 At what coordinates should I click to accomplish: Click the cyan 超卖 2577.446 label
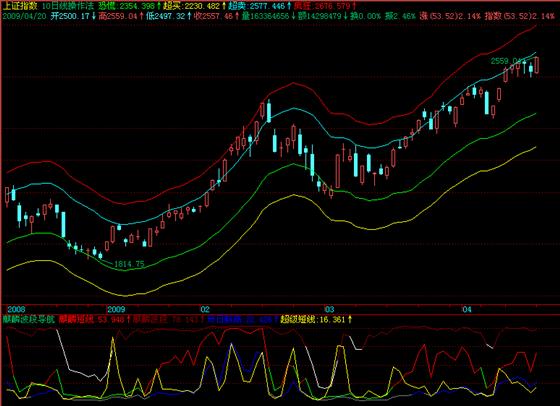tap(257, 6)
